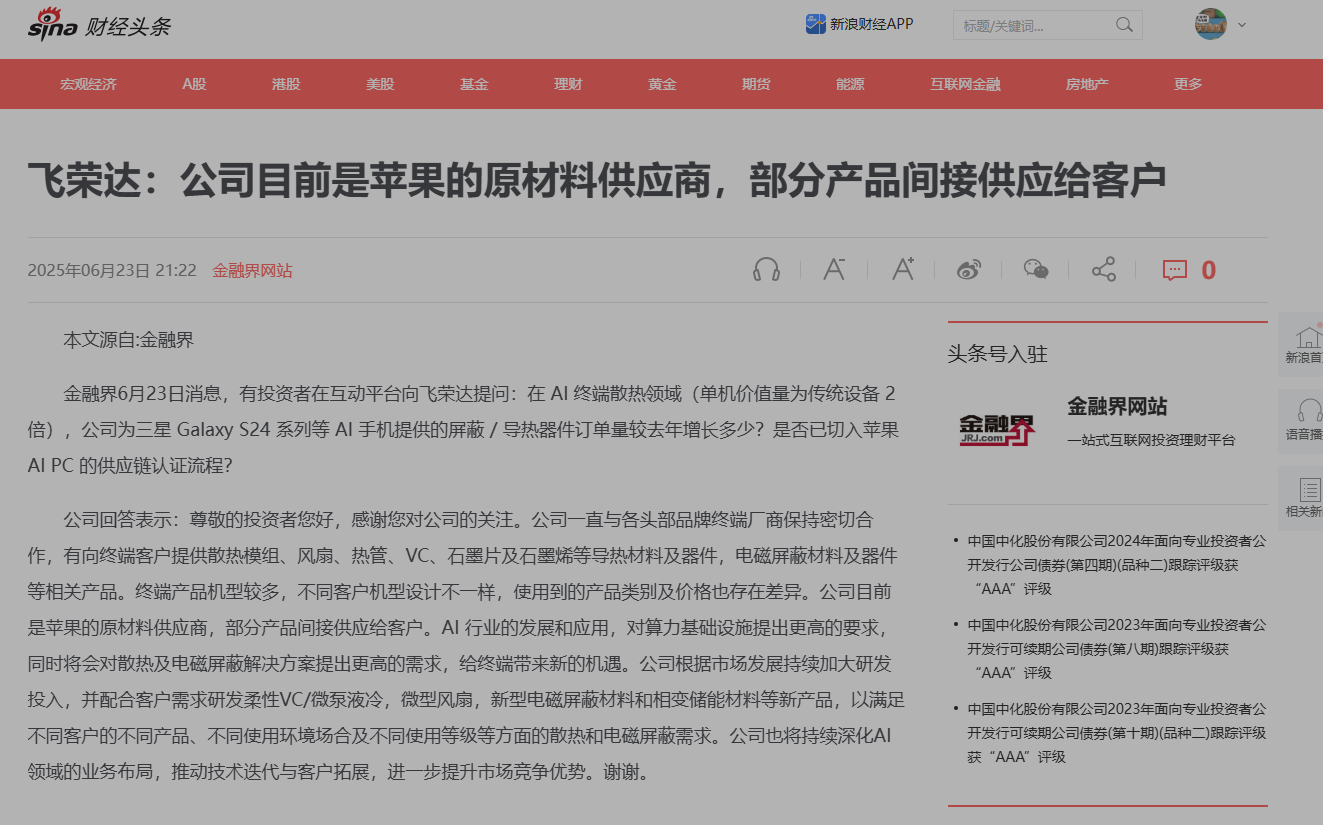Click the comment count 0

[1208, 270]
